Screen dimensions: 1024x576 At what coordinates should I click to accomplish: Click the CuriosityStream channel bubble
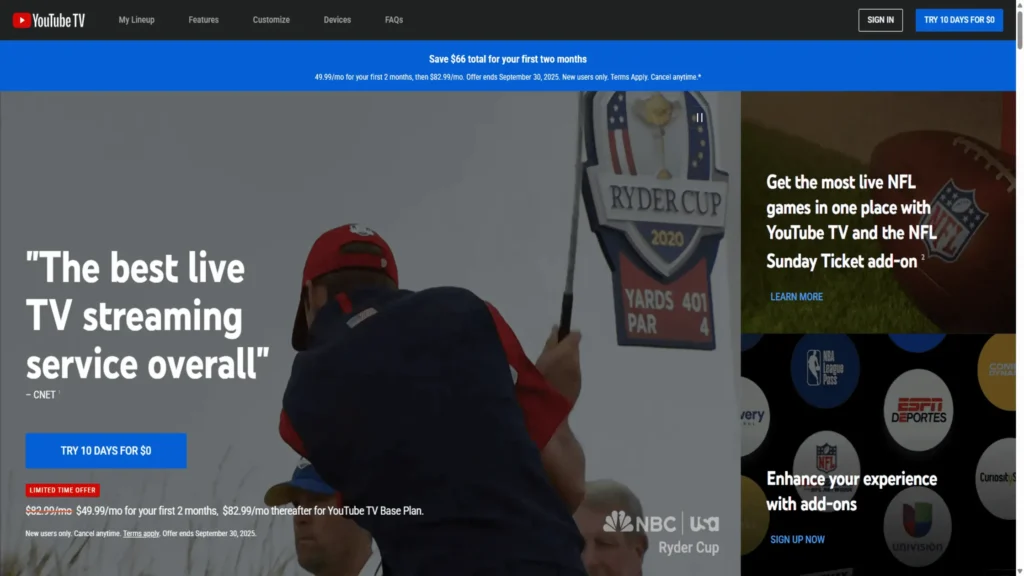click(997, 477)
